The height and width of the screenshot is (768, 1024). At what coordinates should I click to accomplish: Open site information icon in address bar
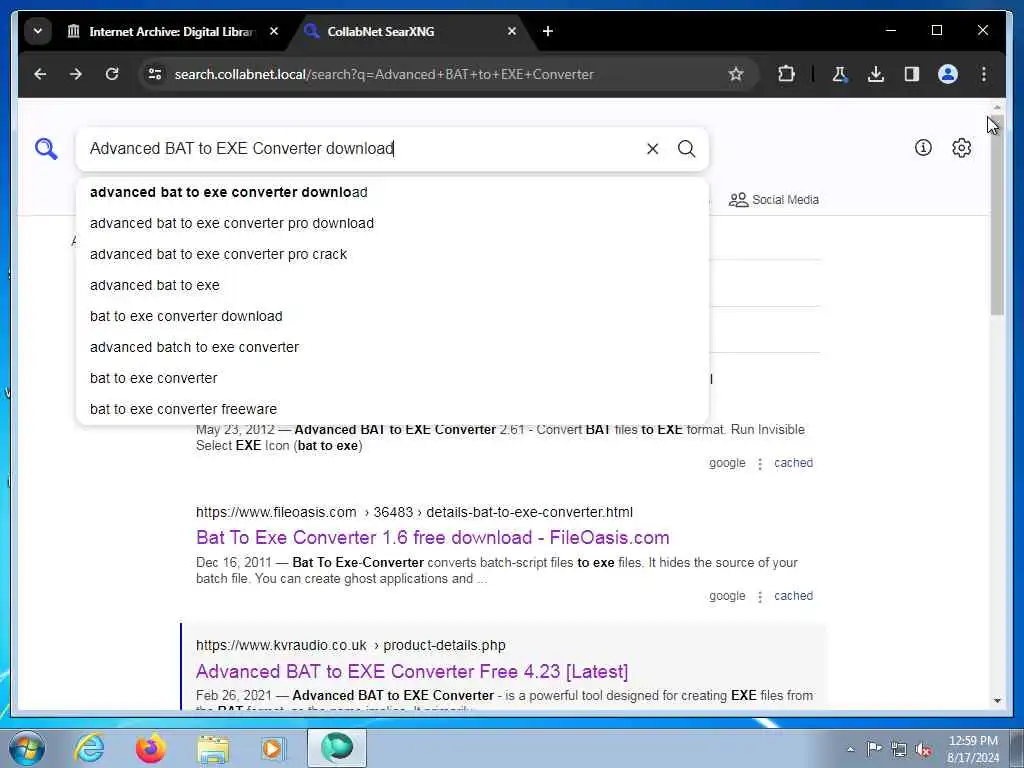pos(155,74)
